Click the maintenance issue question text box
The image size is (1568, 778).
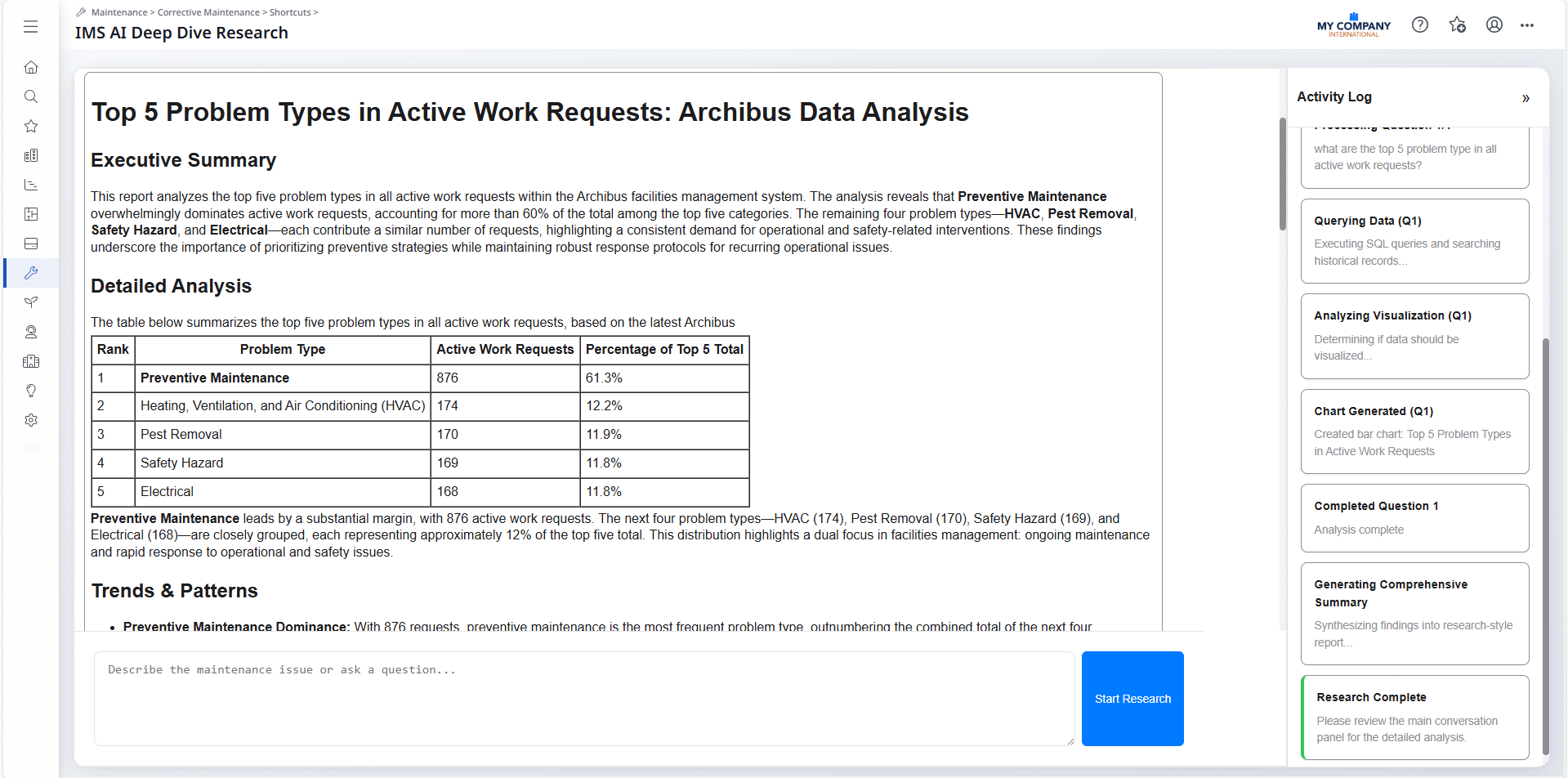tap(583, 698)
